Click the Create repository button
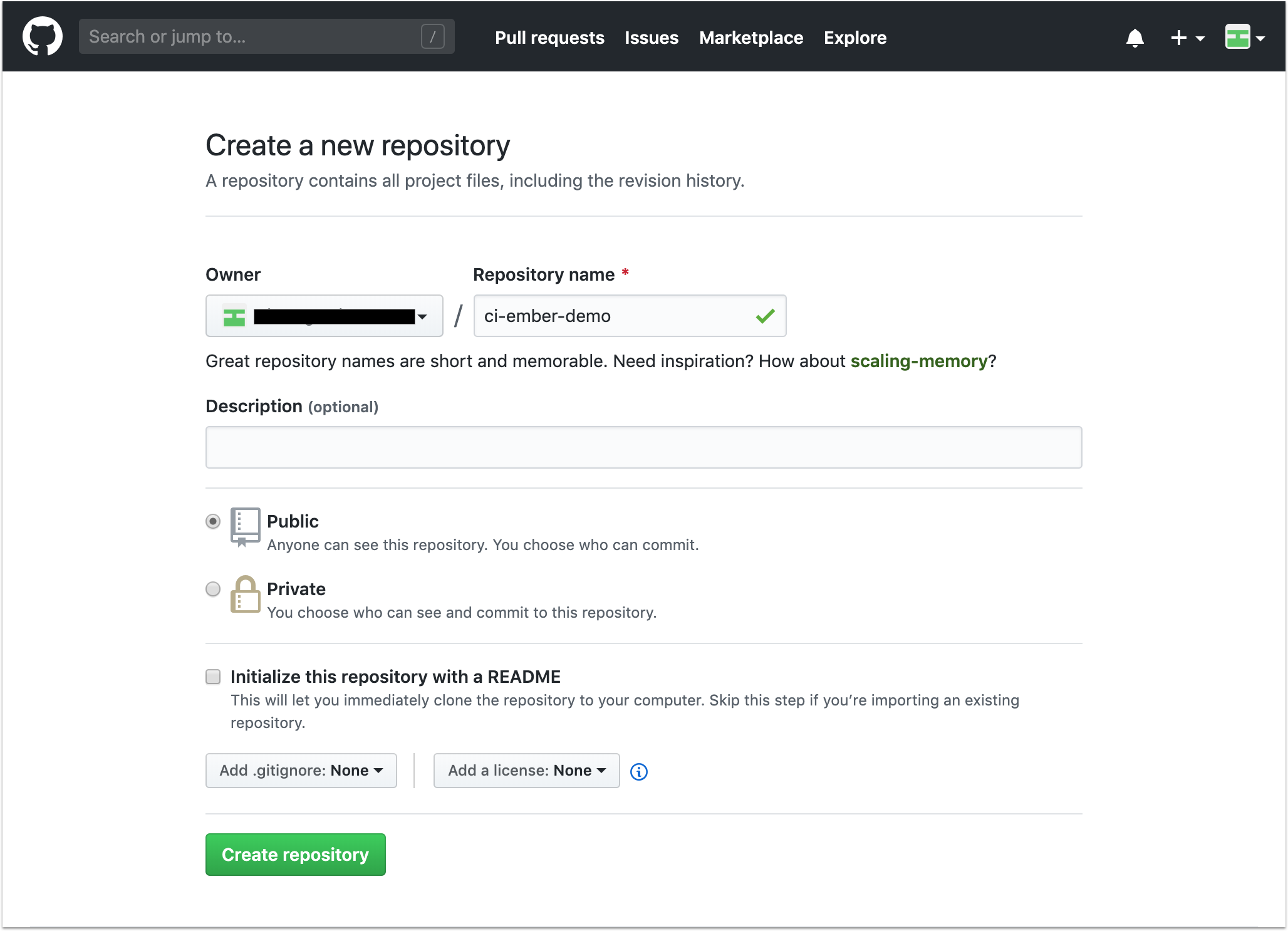Viewport: 1288px width, 931px height. pyautogui.click(x=295, y=855)
